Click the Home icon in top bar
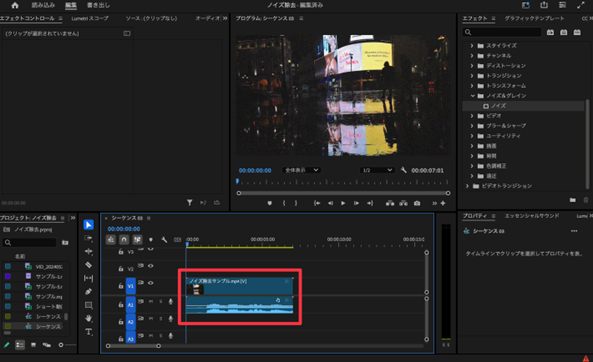This screenshot has width=593, height=362. click(15, 5)
